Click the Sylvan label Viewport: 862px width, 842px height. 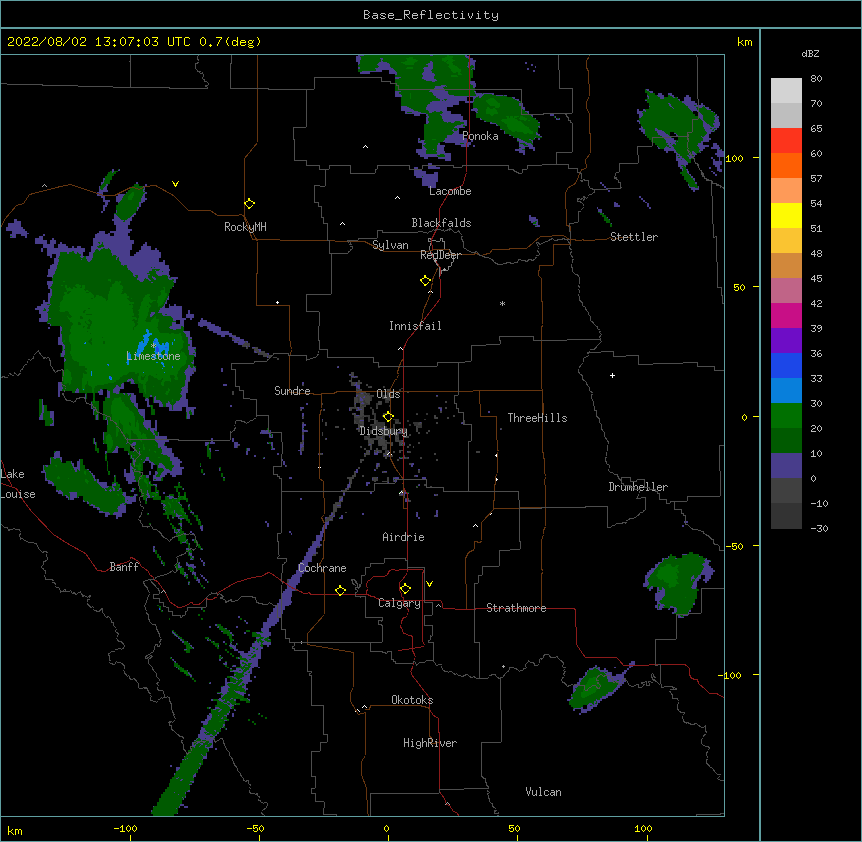390,245
